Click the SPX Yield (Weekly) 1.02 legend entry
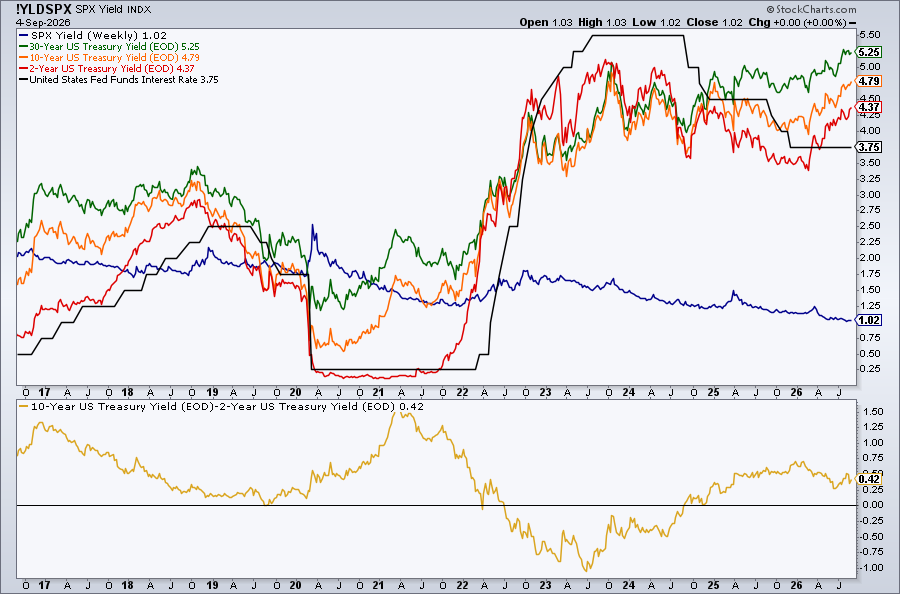Viewport: 900px width, 594px height. [93, 36]
